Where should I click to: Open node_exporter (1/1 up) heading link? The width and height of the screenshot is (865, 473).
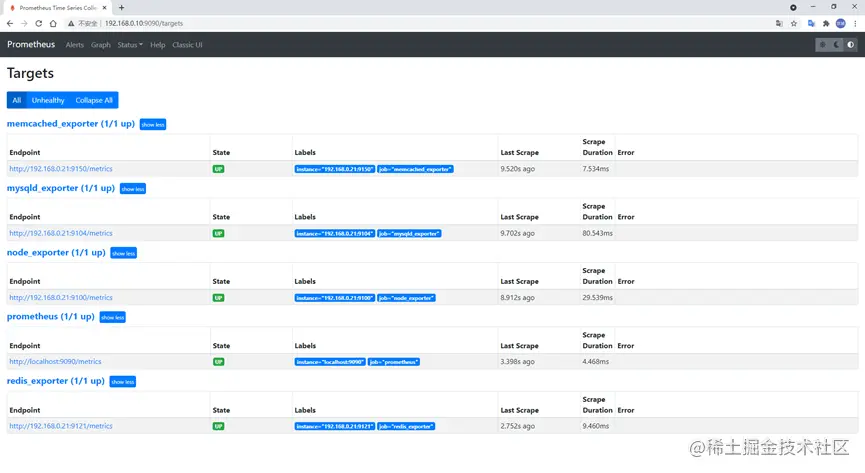click(x=56, y=252)
